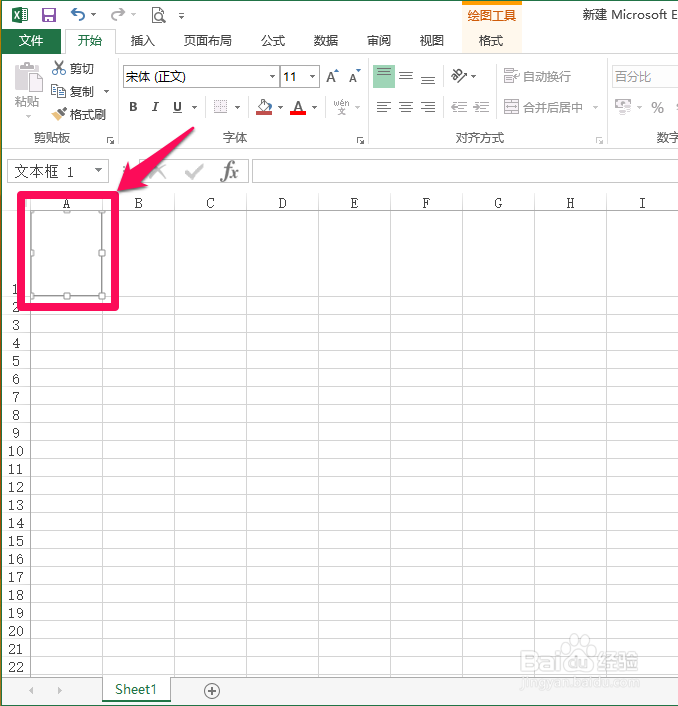Open the 页面布局 tab
Viewport: 678px width, 706px height.
(x=208, y=41)
